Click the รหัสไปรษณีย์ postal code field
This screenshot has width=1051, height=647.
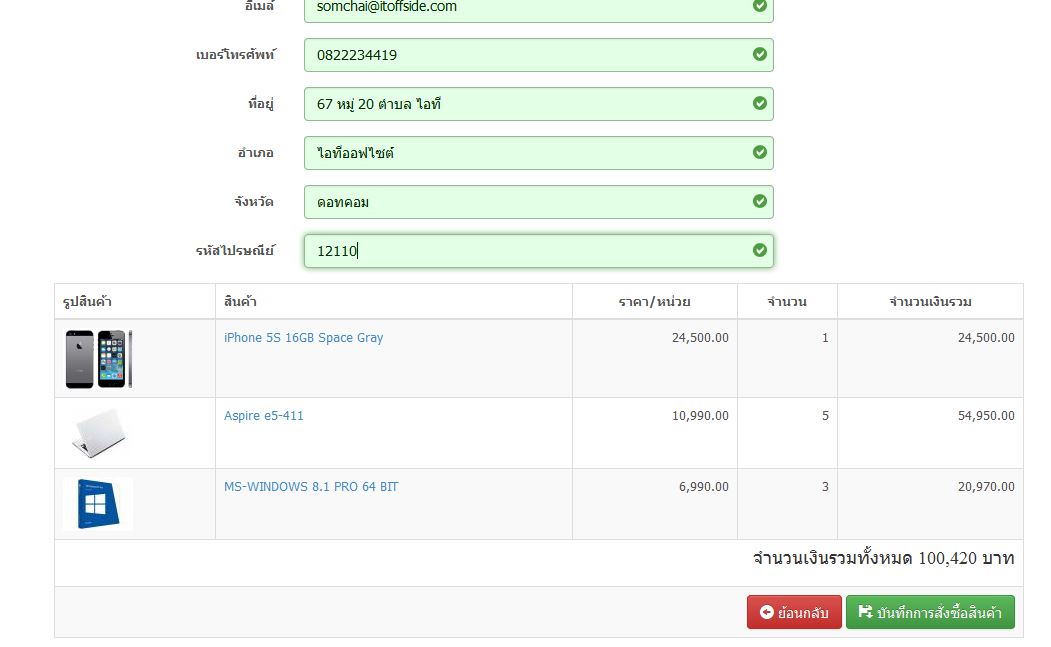pyautogui.click(x=538, y=251)
